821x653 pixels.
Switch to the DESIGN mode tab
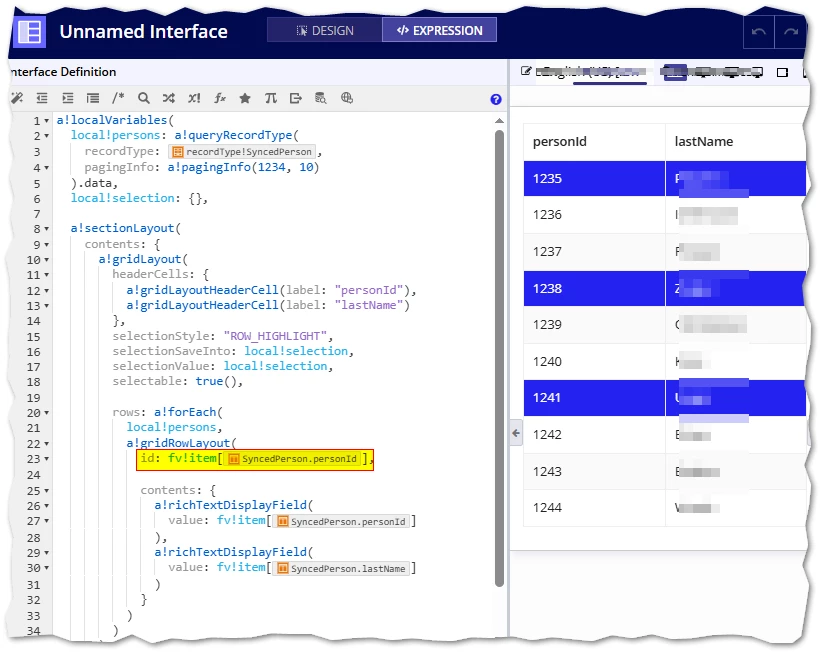(x=325, y=30)
